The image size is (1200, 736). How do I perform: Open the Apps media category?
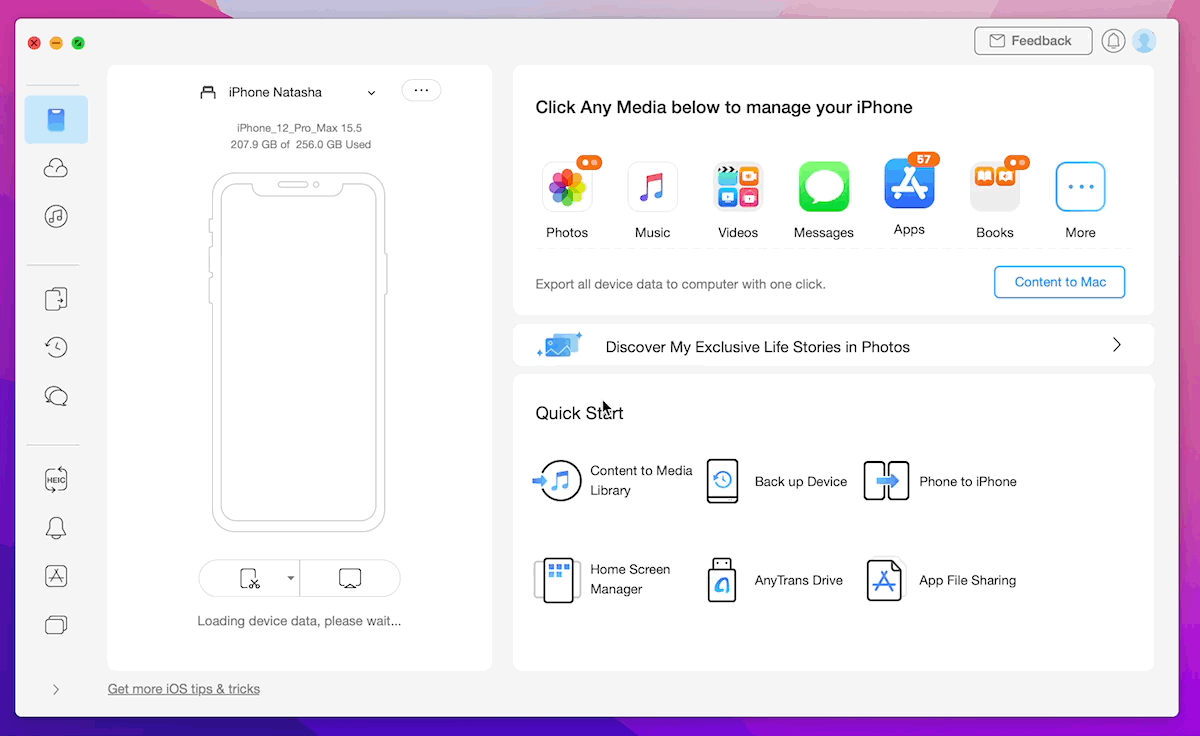pos(909,197)
